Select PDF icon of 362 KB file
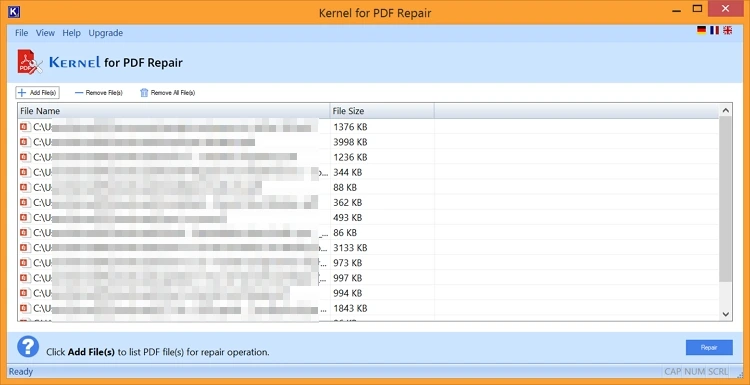 pos(25,202)
